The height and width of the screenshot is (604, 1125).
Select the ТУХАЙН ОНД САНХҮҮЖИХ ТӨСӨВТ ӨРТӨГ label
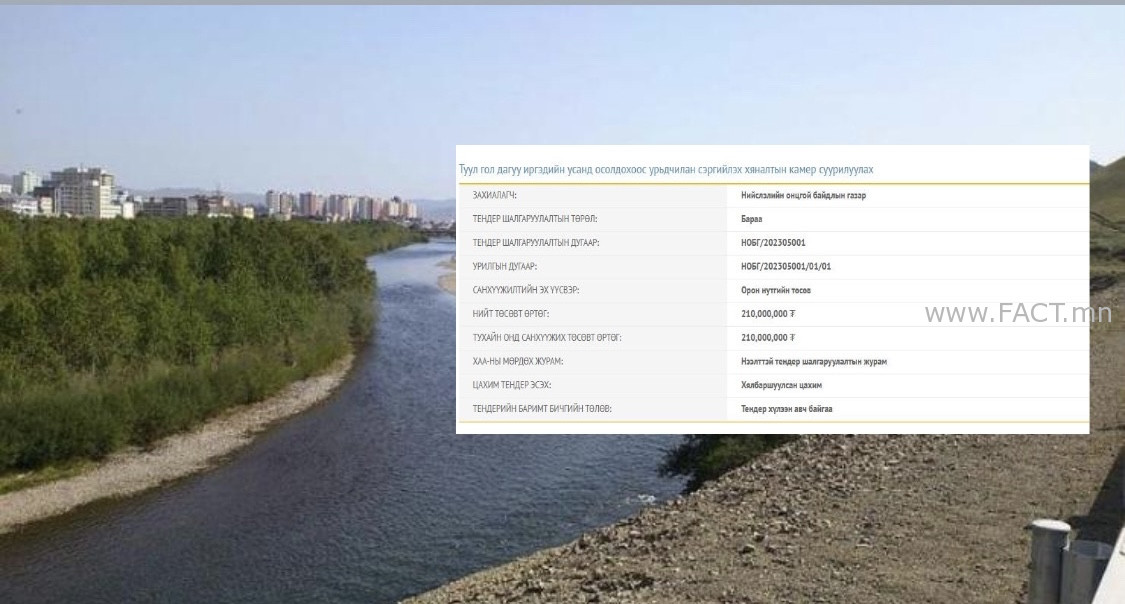(x=547, y=338)
